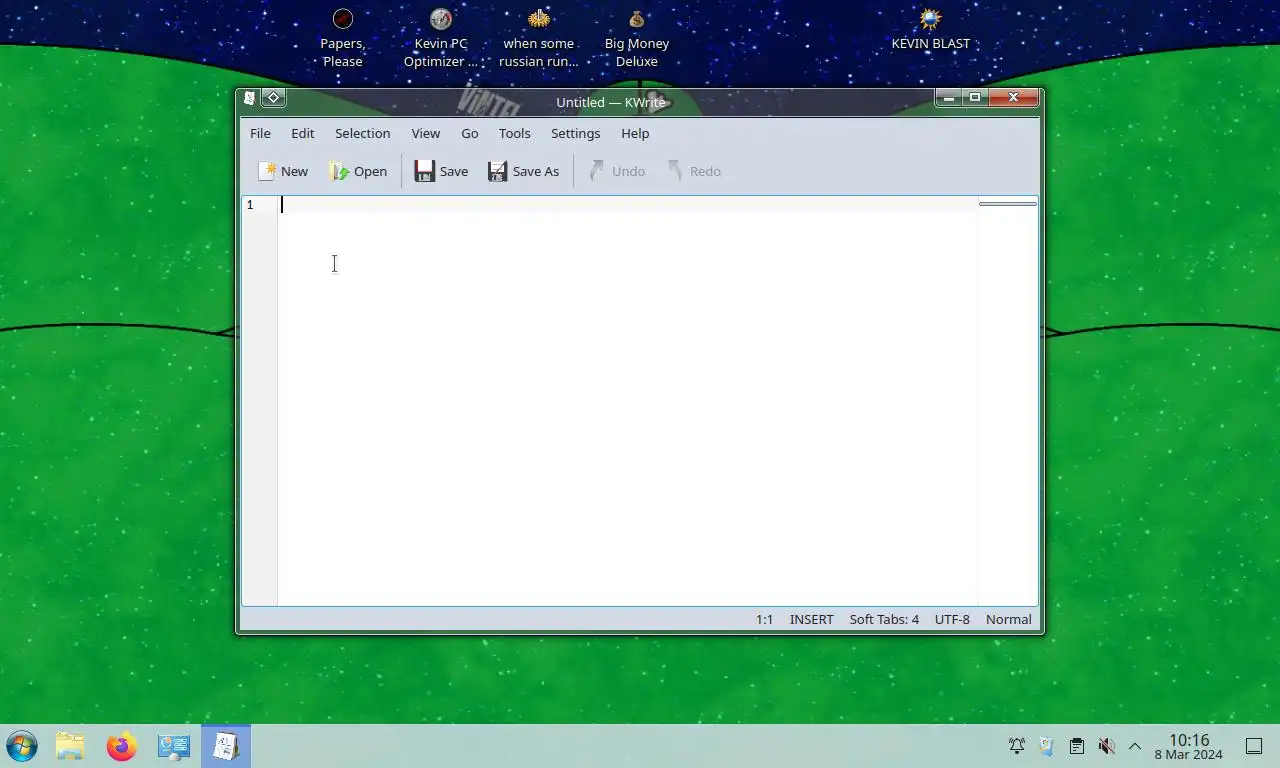This screenshot has height=768, width=1280.
Task: Open the file manager folder icon in taskbar
Action: pos(70,746)
